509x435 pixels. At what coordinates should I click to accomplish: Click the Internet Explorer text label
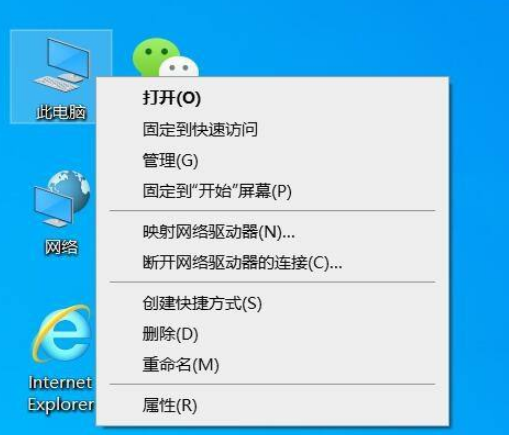point(61,394)
